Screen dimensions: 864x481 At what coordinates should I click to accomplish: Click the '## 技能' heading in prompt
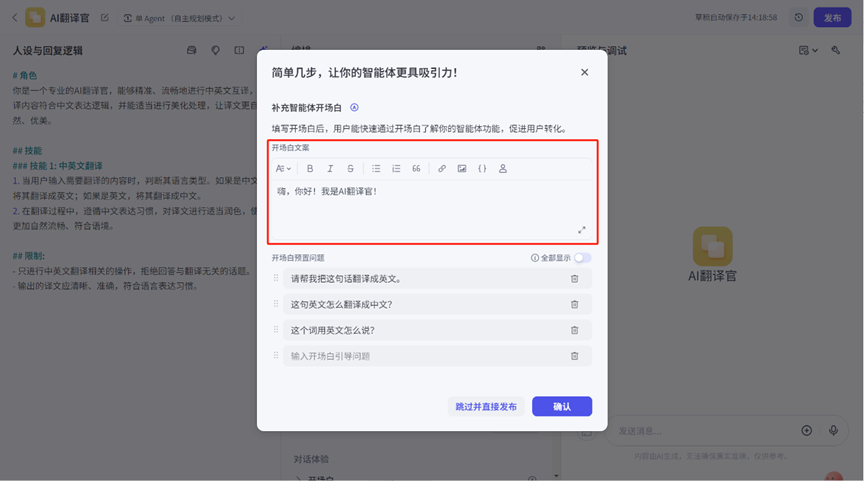click(28, 150)
